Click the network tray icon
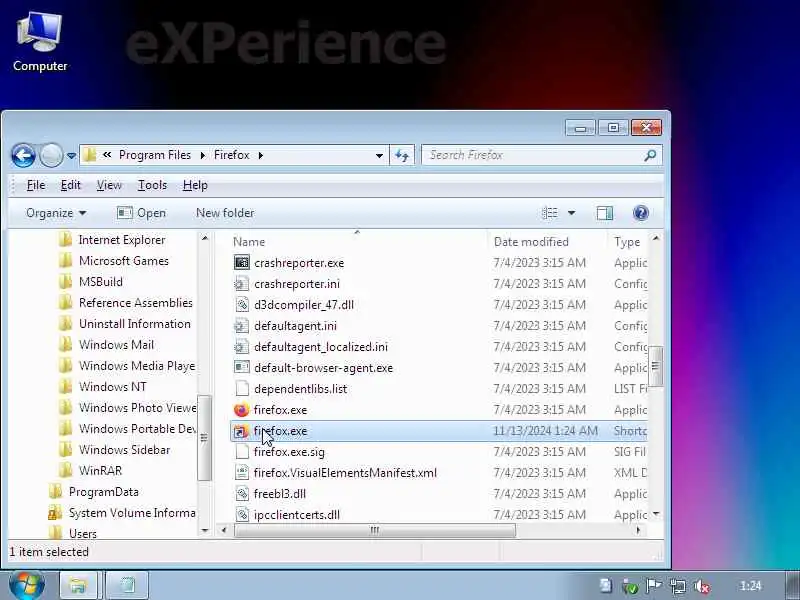 click(x=678, y=587)
